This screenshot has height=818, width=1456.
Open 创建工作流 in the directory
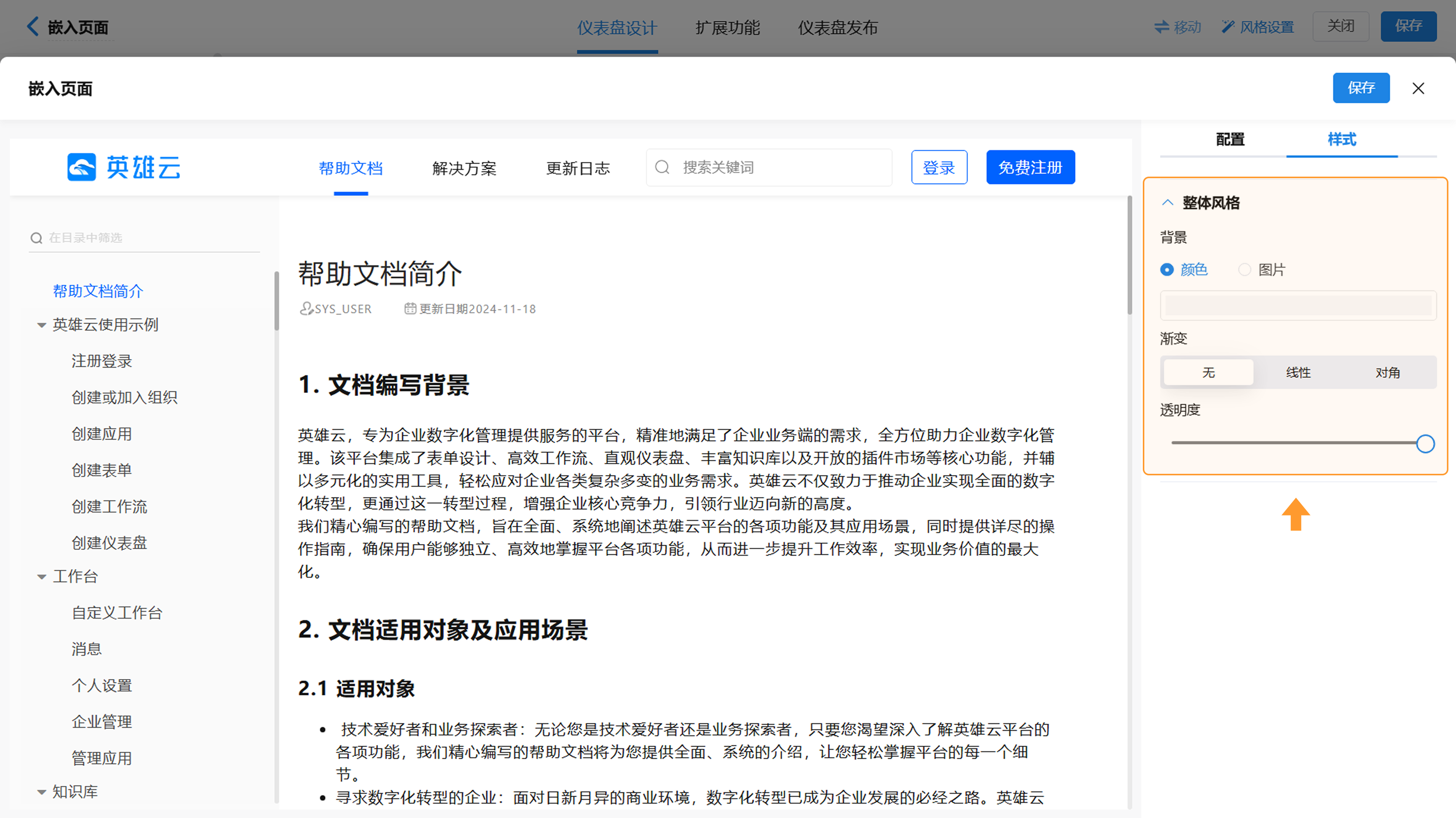coord(109,507)
